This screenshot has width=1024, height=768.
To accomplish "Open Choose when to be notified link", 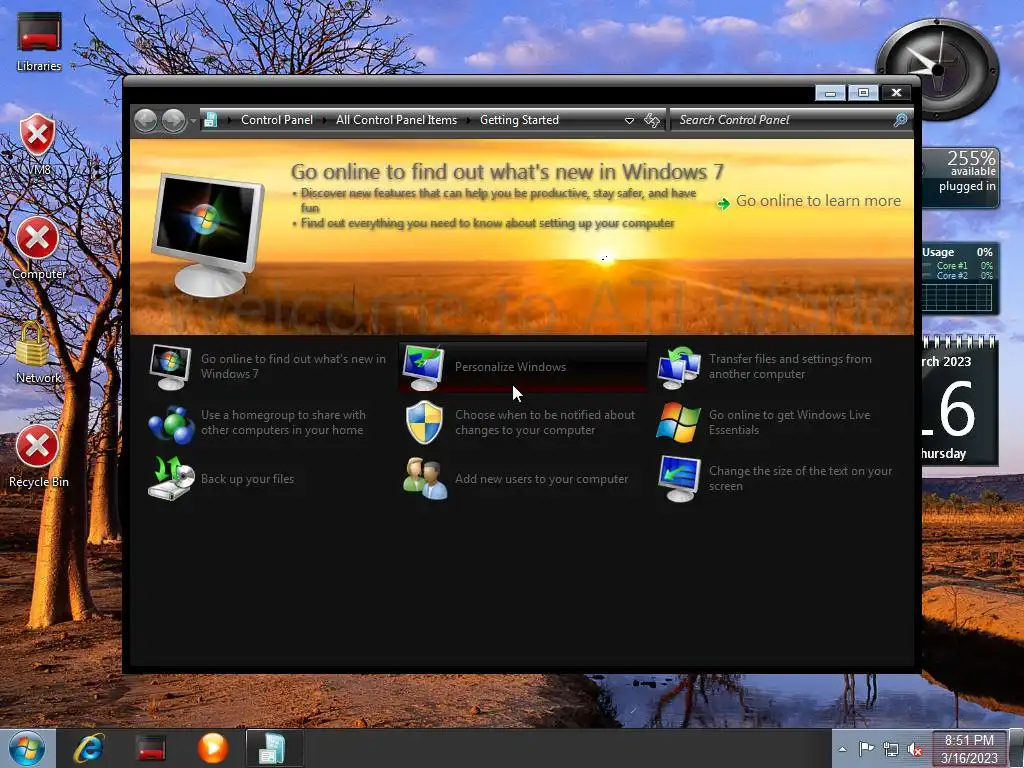I will pos(545,423).
